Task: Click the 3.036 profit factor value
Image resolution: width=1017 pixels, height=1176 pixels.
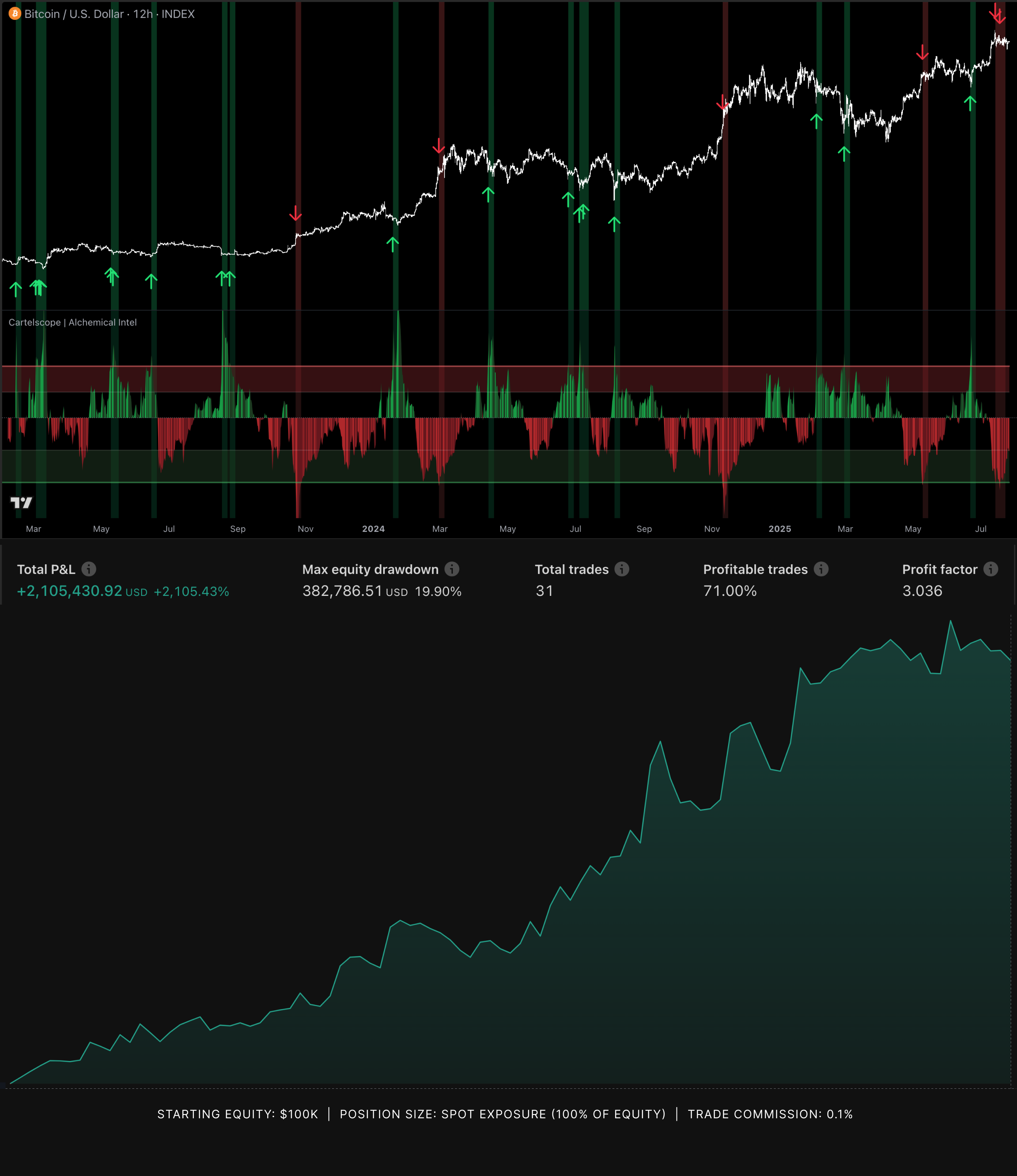Action: pos(922,591)
